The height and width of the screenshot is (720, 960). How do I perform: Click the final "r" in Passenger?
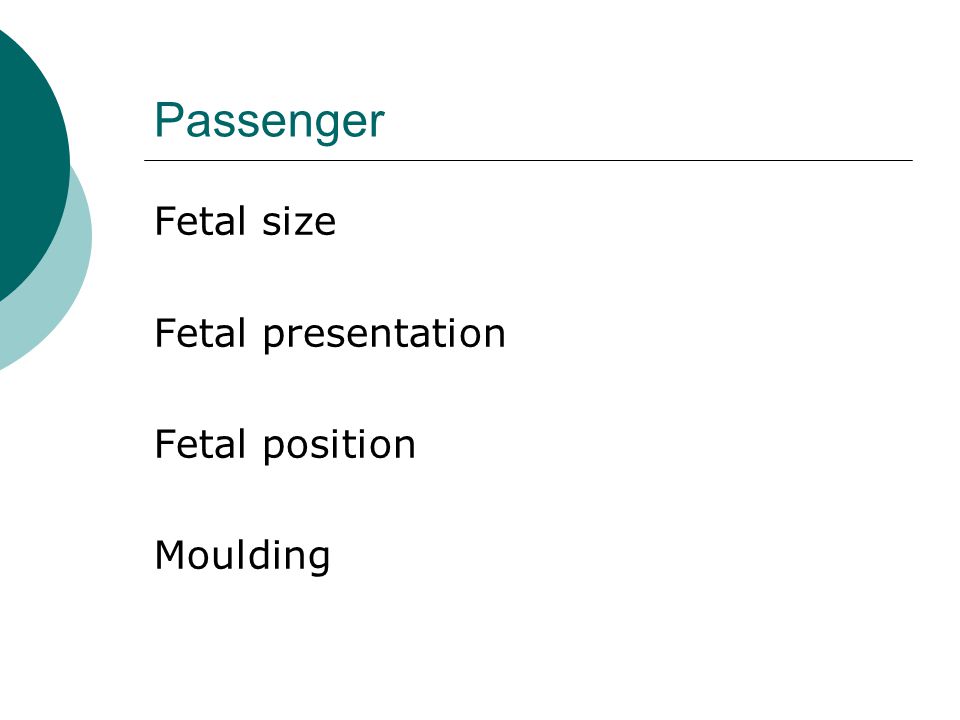[x=377, y=124]
